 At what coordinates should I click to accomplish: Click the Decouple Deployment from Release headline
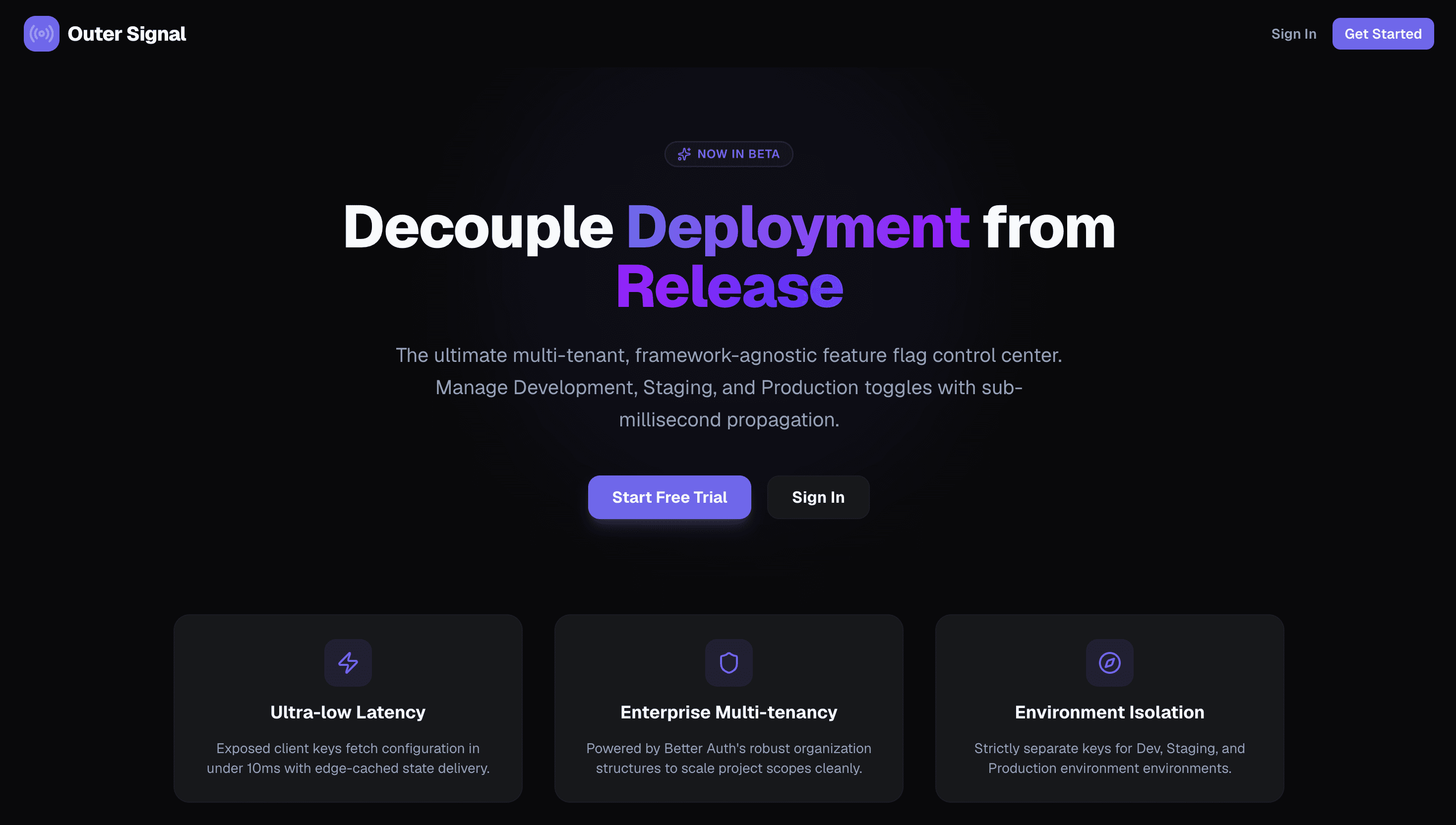[729, 256]
